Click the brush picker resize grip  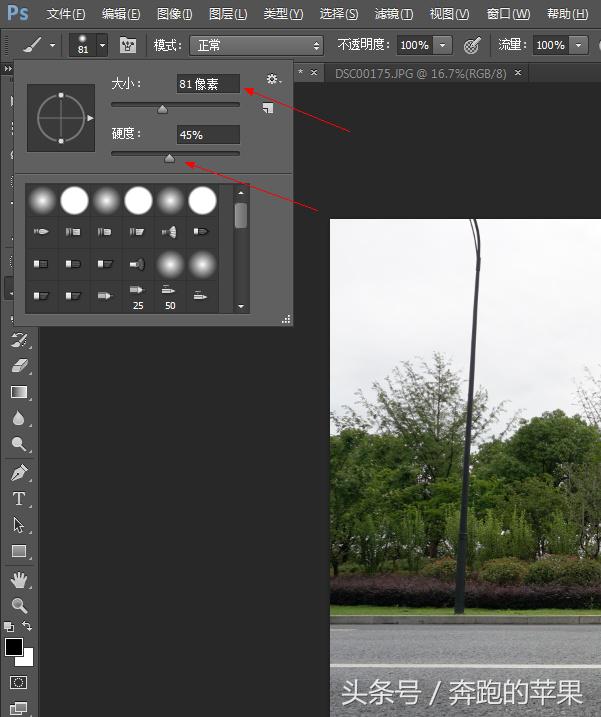click(x=286, y=319)
